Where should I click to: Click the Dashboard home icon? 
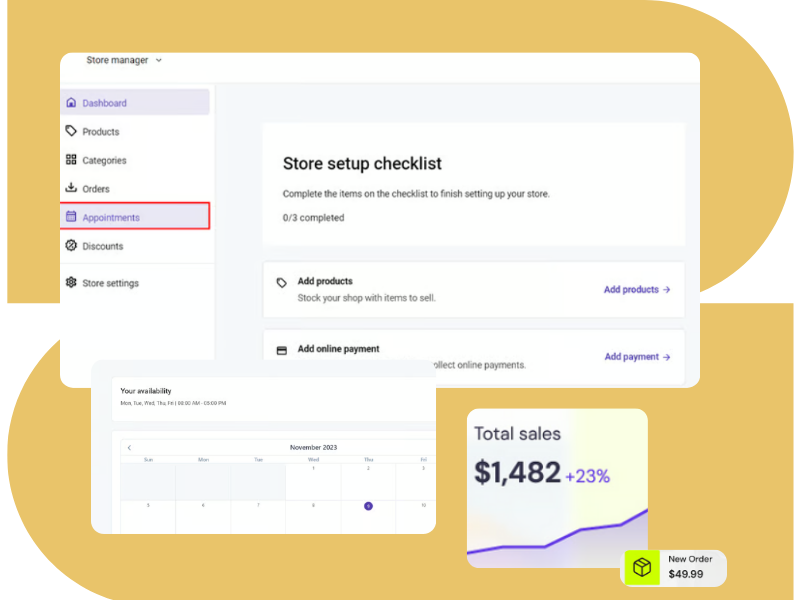(x=71, y=103)
